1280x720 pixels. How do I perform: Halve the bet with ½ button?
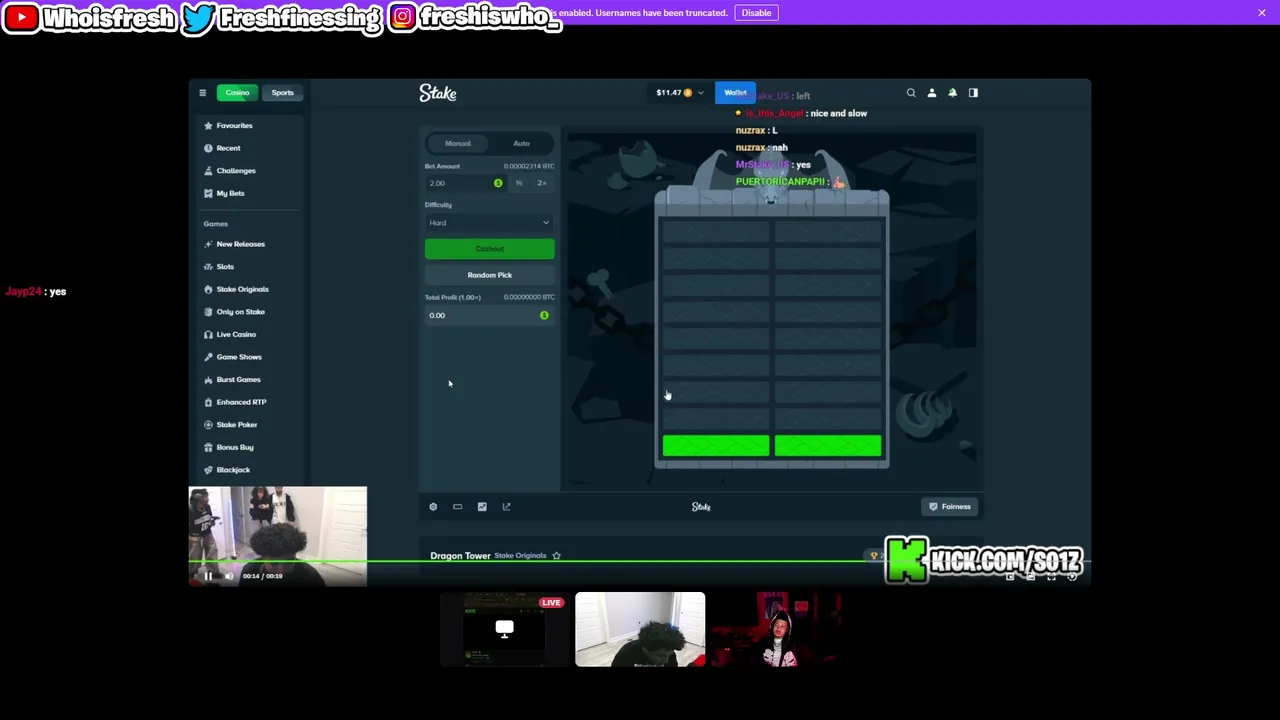click(x=519, y=183)
